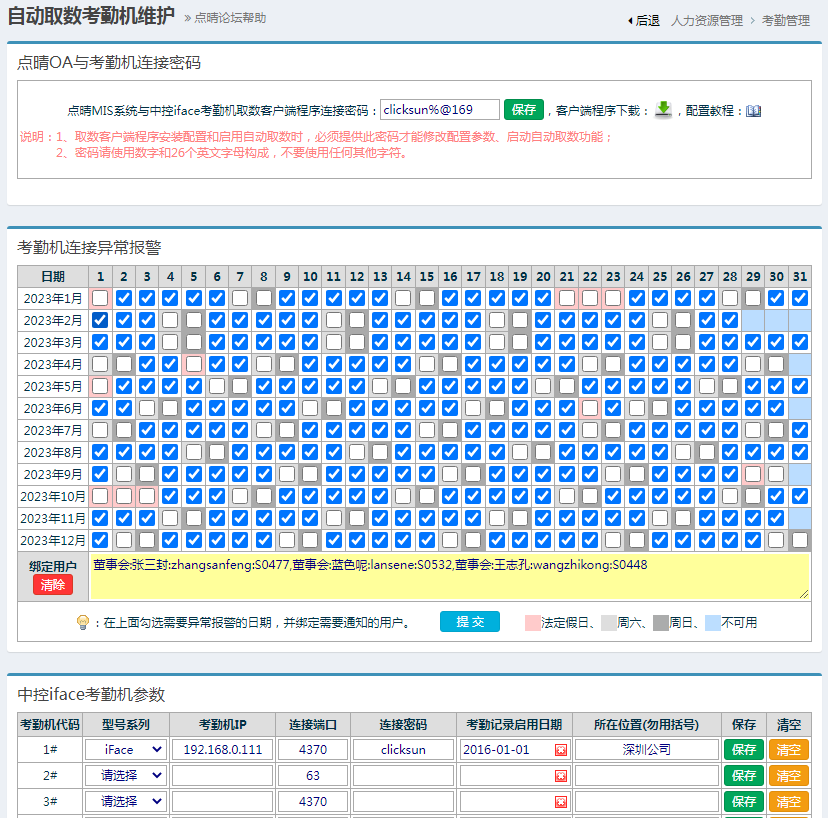Click the 1# machine code cell
The height and width of the screenshot is (818, 828).
(50, 750)
